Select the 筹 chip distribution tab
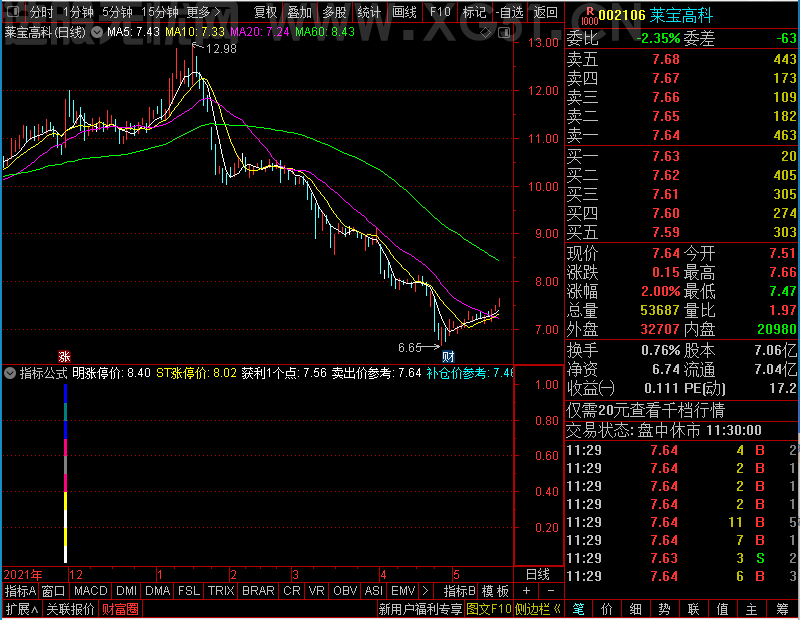The height and width of the screenshot is (620, 800). pyautogui.click(x=783, y=609)
